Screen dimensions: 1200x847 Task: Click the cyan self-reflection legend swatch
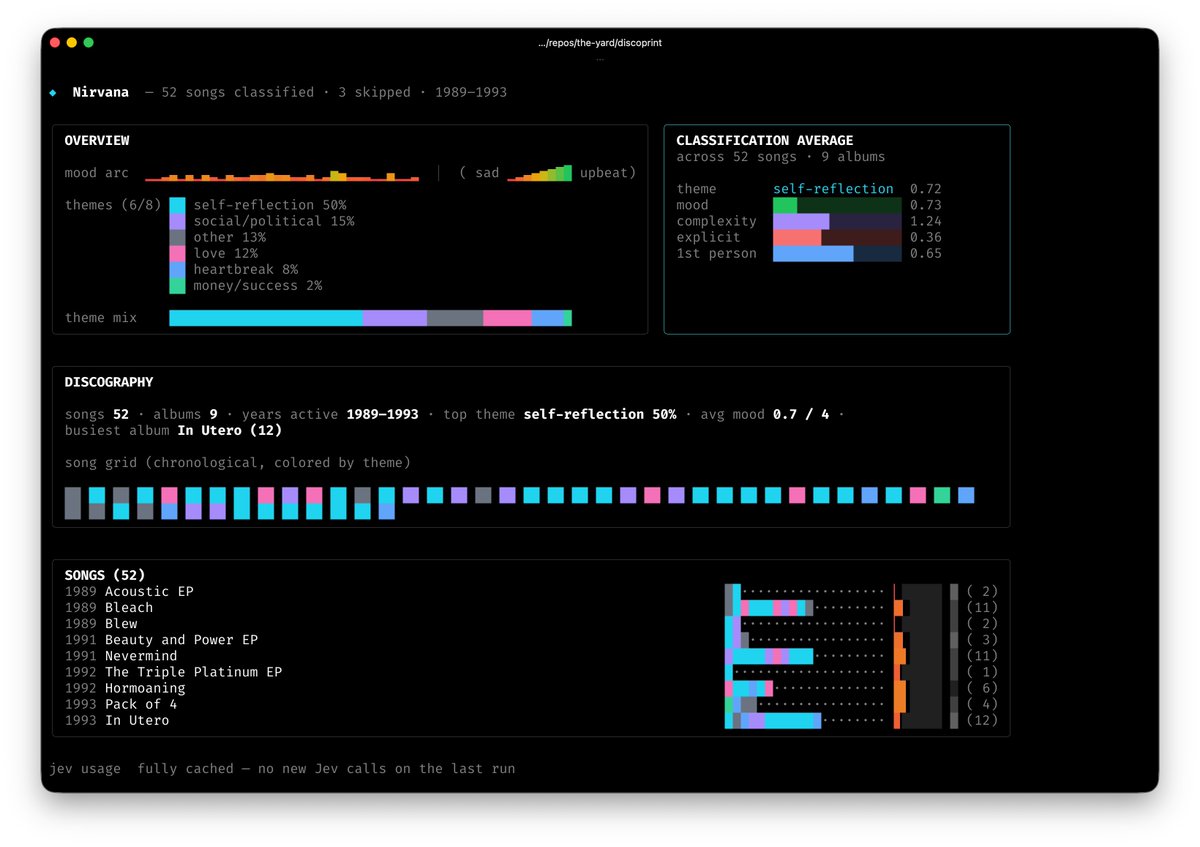click(177, 205)
